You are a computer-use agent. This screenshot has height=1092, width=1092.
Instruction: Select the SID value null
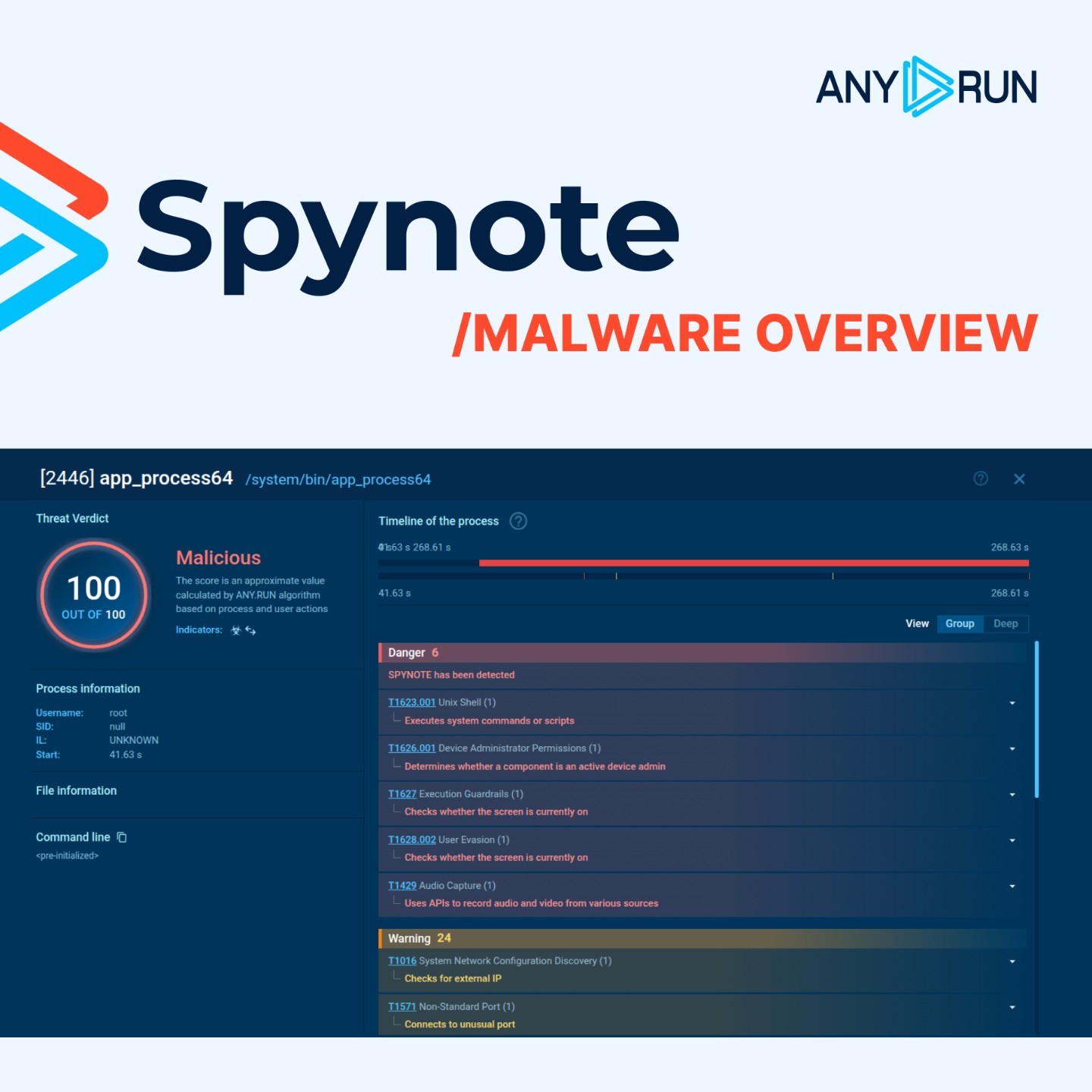pyautogui.click(x=117, y=726)
